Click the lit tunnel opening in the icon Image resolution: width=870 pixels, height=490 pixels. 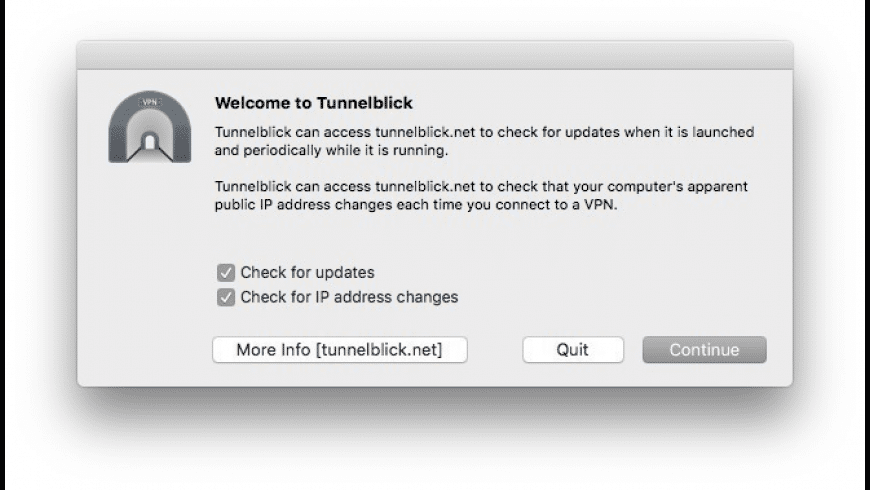[x=150, y=143]
